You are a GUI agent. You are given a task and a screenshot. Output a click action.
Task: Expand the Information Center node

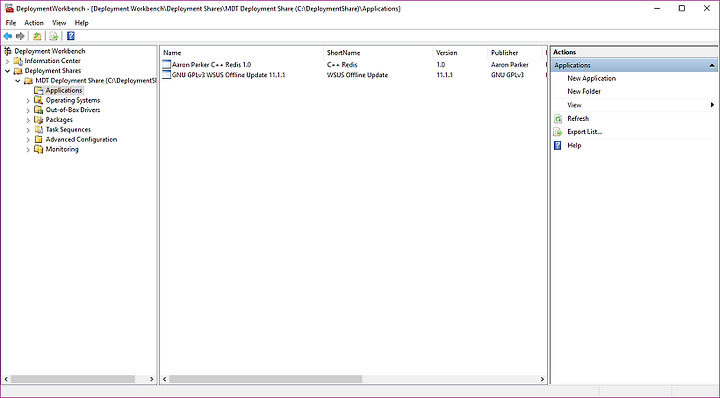[x=7, y=61]
